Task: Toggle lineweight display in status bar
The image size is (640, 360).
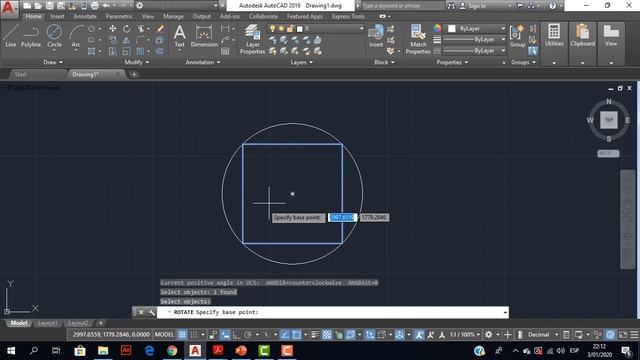Action: click(x=315, y=335)
